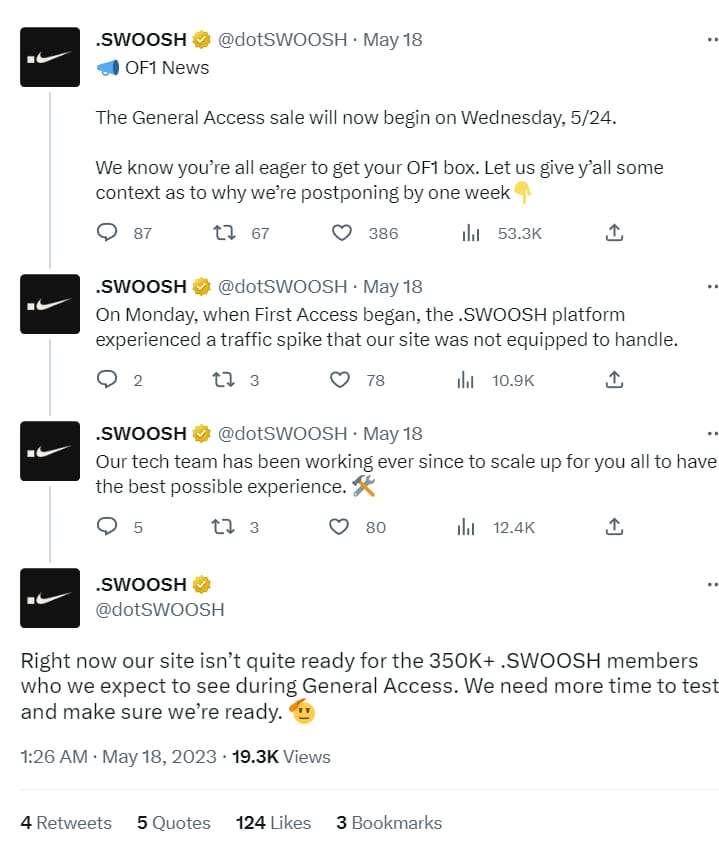Image resolution: width=719 pixels, height=844 pixels.
Task: Like the General Access sale tweet
Action: click(342, 233)
